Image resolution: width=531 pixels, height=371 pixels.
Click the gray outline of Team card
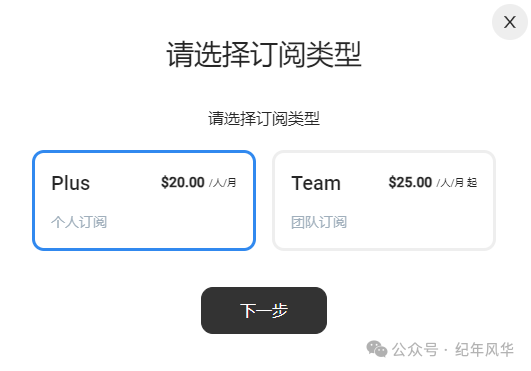[384, 152]
